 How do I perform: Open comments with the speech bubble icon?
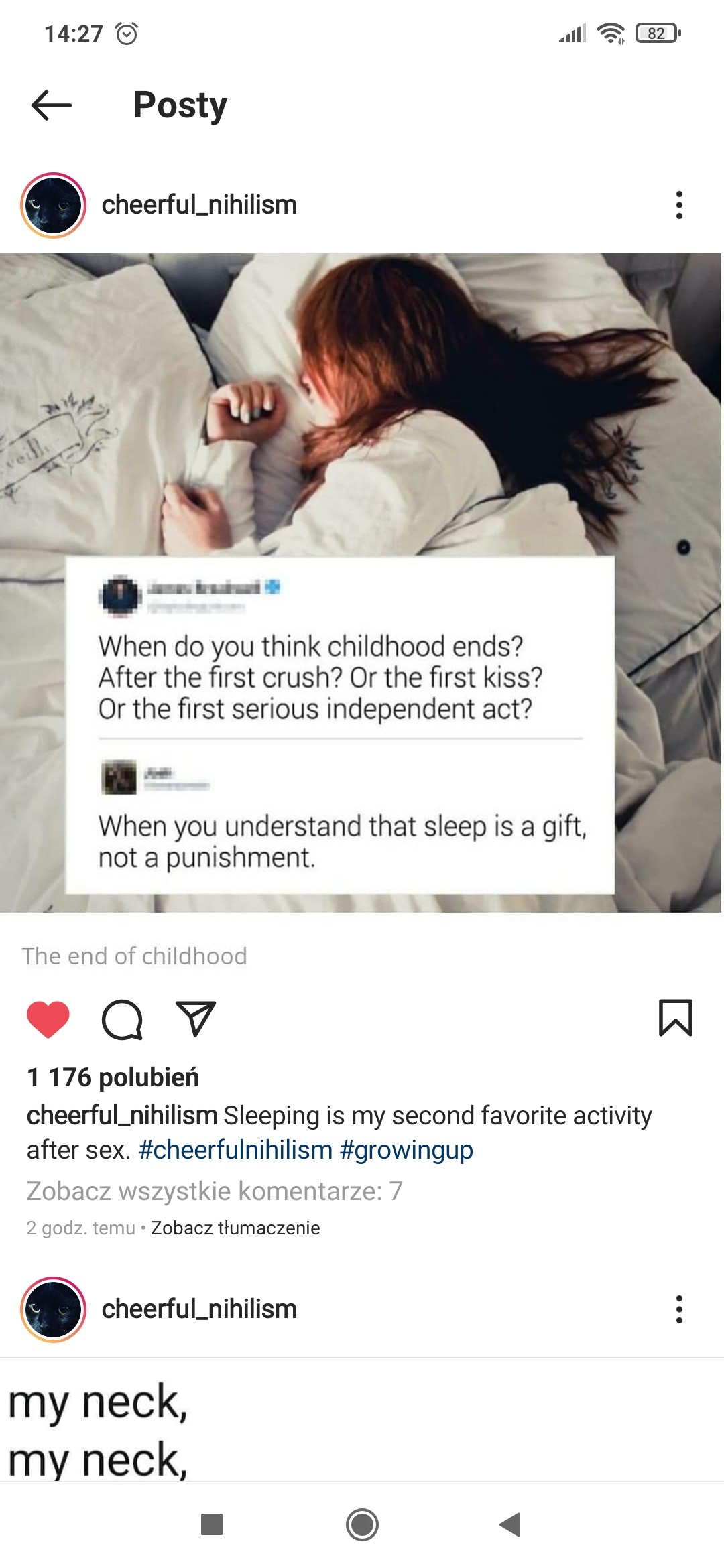122,1019
